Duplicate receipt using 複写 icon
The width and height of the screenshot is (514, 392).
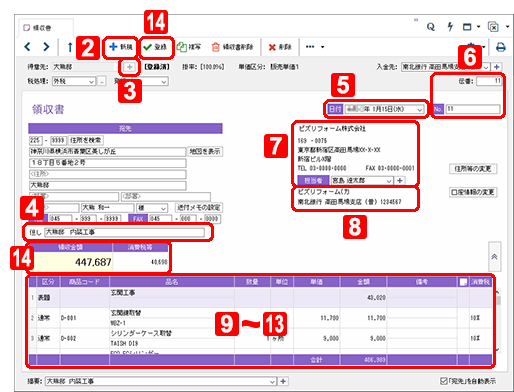tap(189, 47)
